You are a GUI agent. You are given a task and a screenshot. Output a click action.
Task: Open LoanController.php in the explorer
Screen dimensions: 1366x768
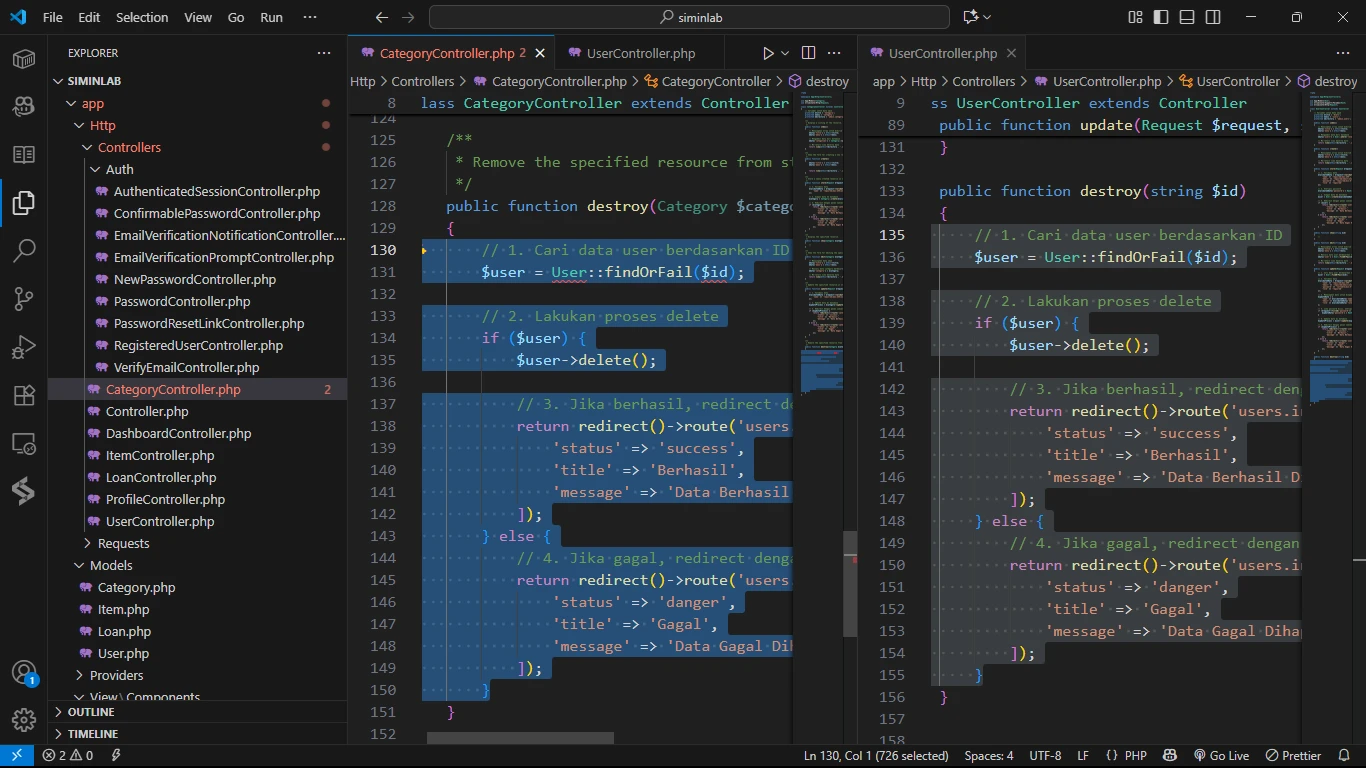[x=160, y=477]
